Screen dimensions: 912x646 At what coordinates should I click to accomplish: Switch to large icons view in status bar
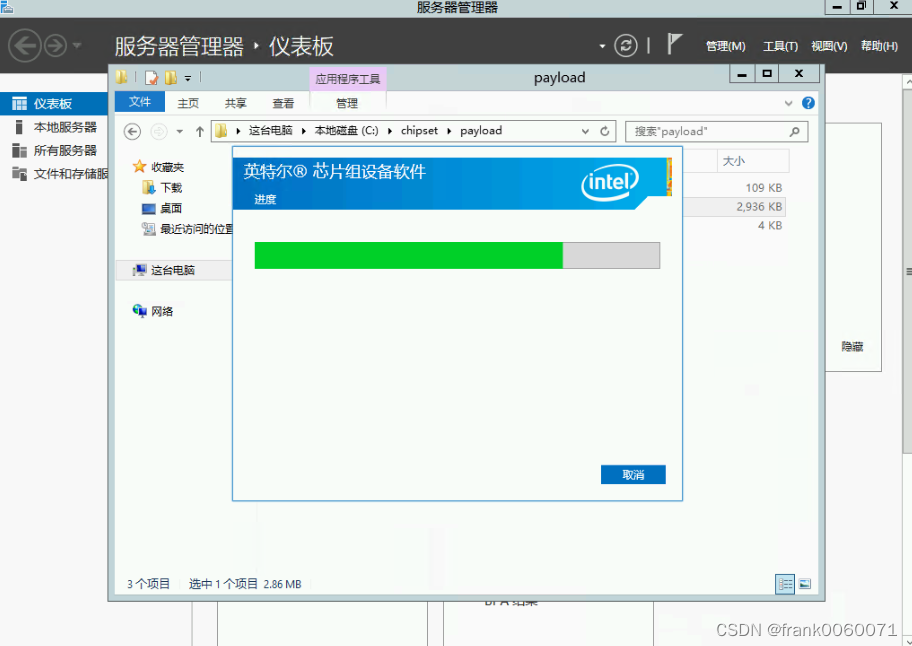[x=805, y=584]
